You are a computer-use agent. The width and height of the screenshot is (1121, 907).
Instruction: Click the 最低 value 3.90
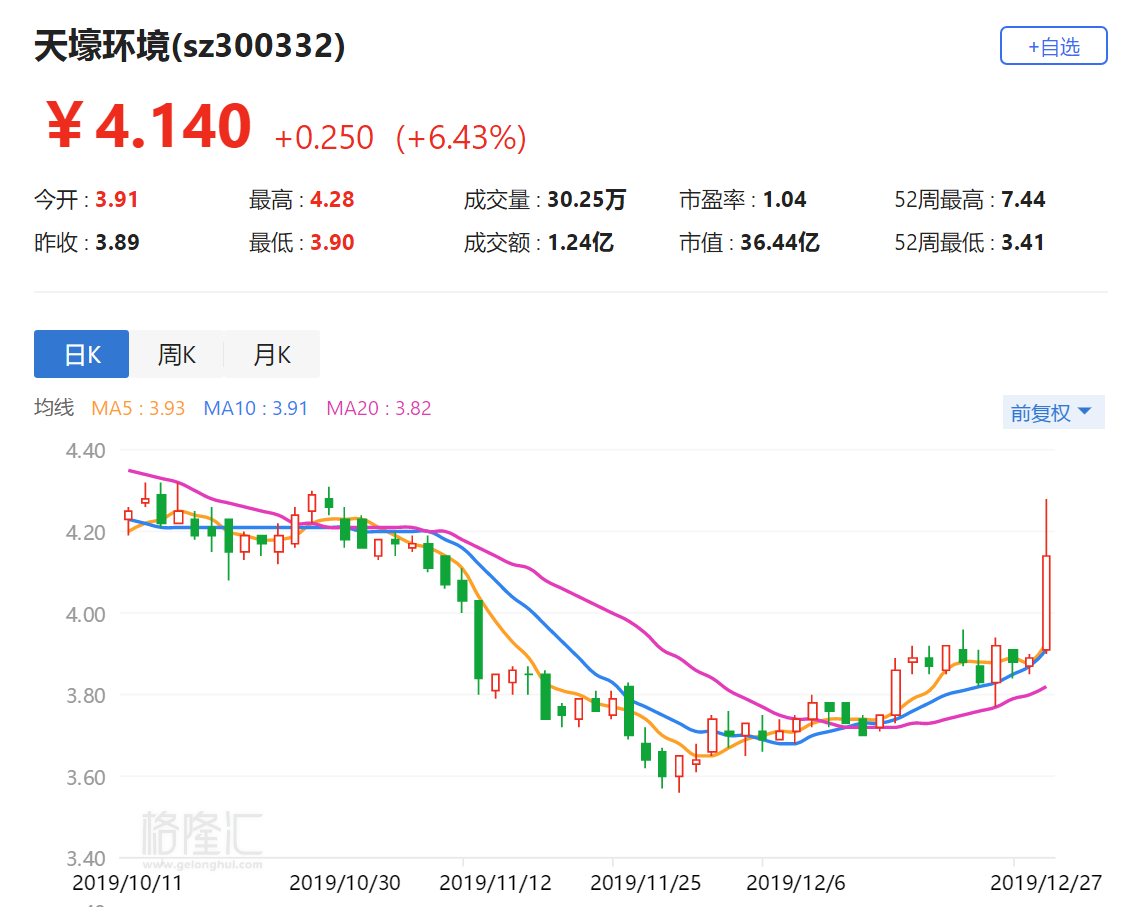click(x=332, y=242)
